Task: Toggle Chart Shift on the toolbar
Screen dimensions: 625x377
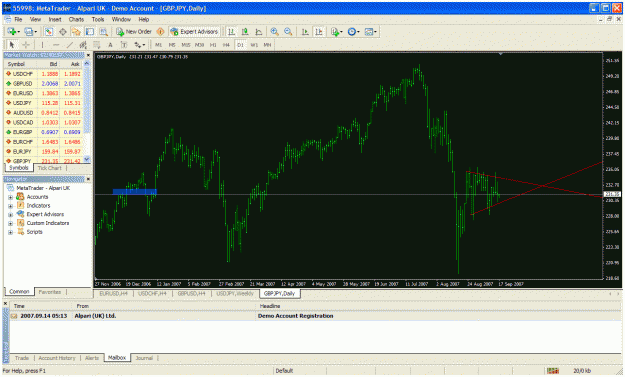Action: click(319, 31)
